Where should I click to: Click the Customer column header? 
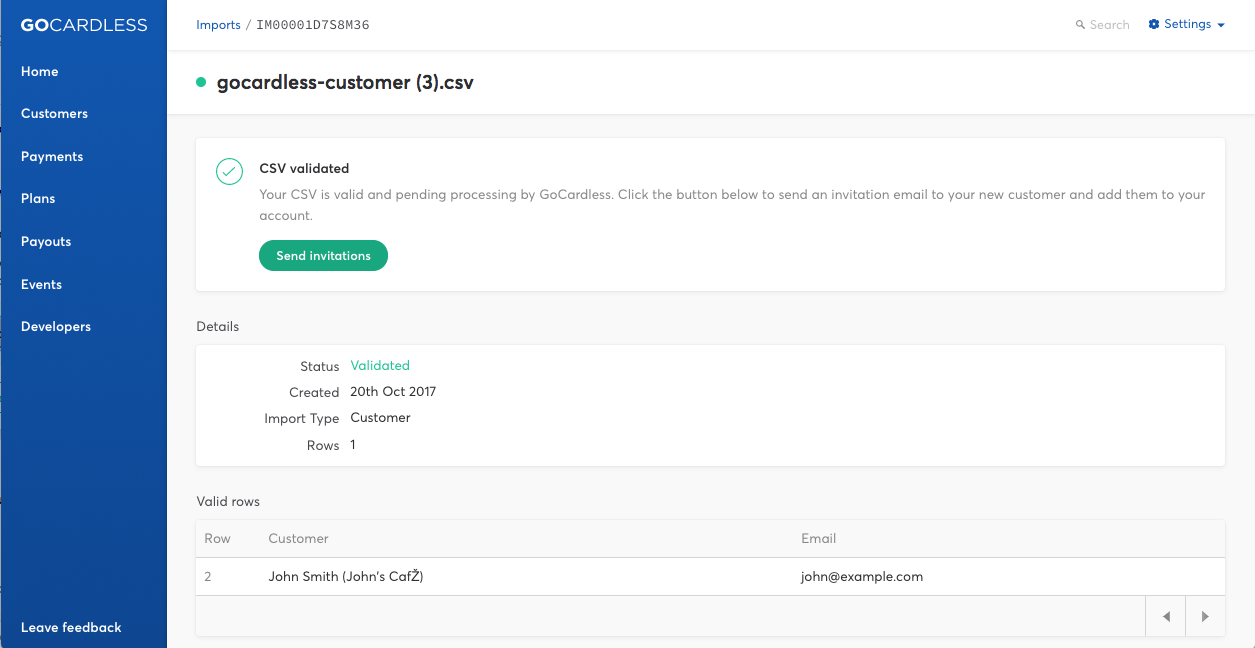pos(298,539)
